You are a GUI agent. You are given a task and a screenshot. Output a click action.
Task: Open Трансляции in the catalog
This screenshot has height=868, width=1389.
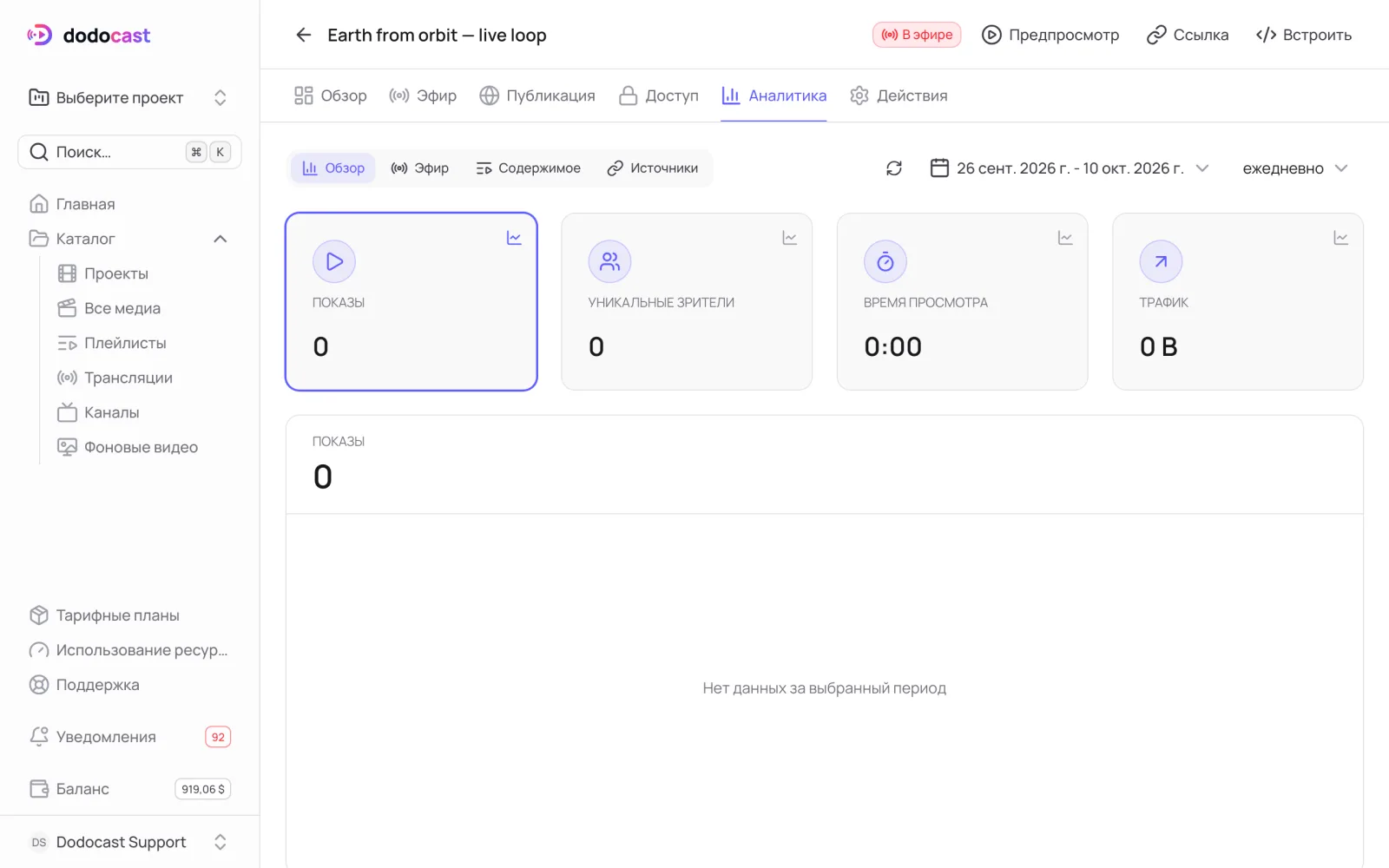pyautogui.click(x=143, y=378)
